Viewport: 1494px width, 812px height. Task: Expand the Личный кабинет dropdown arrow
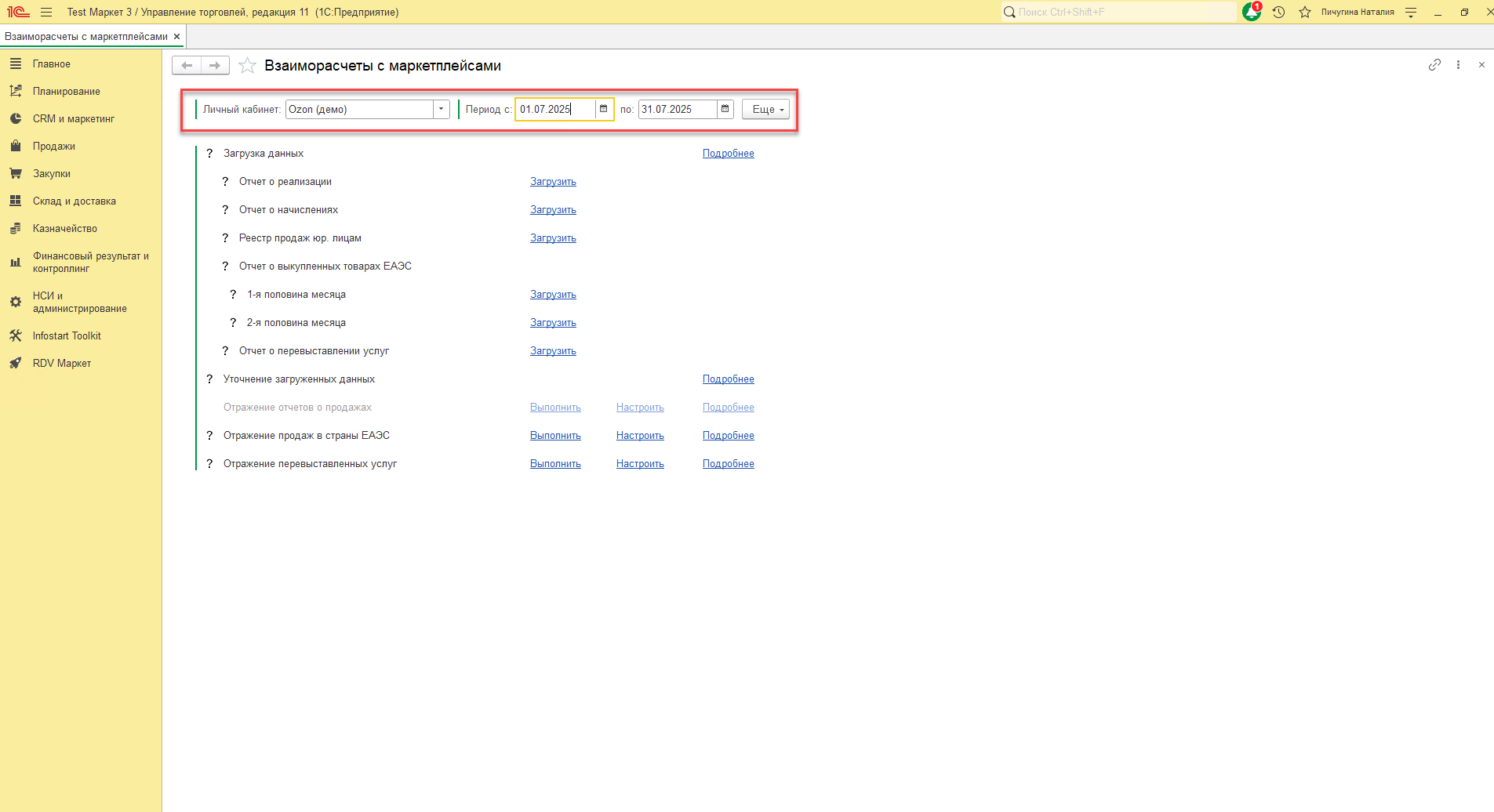tap(442, 109)
